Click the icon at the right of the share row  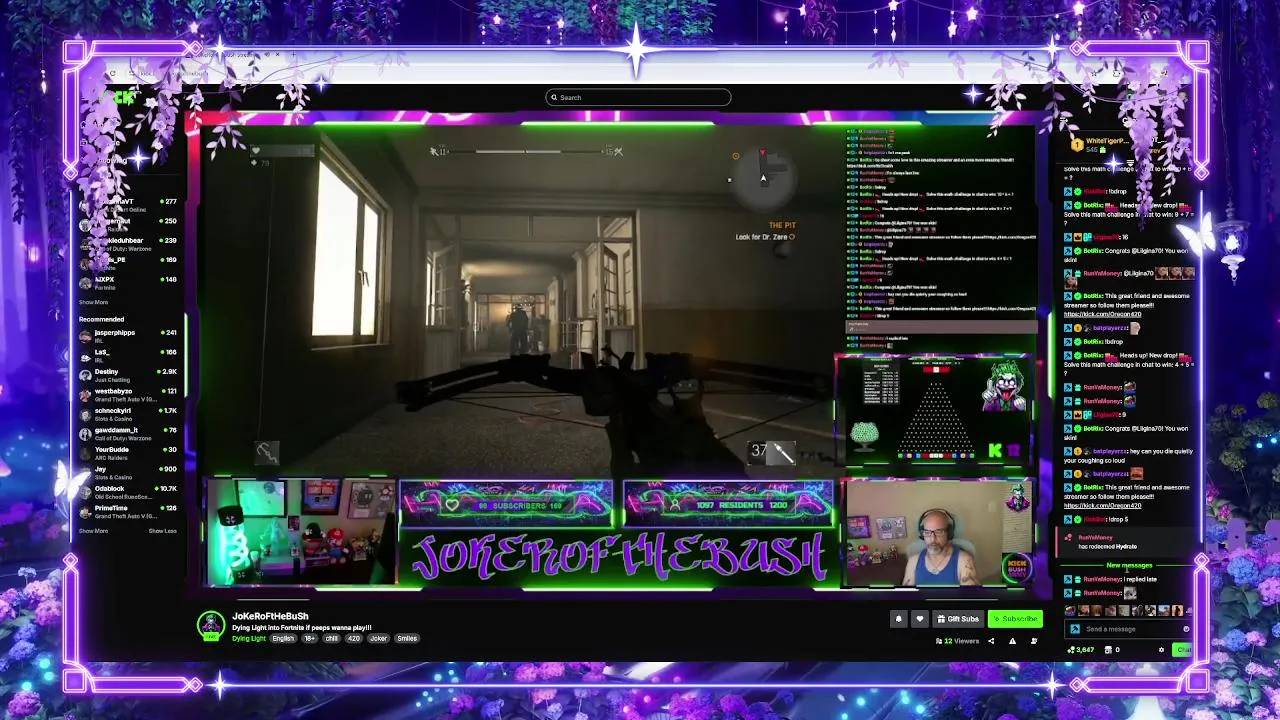pos(1034,641)
